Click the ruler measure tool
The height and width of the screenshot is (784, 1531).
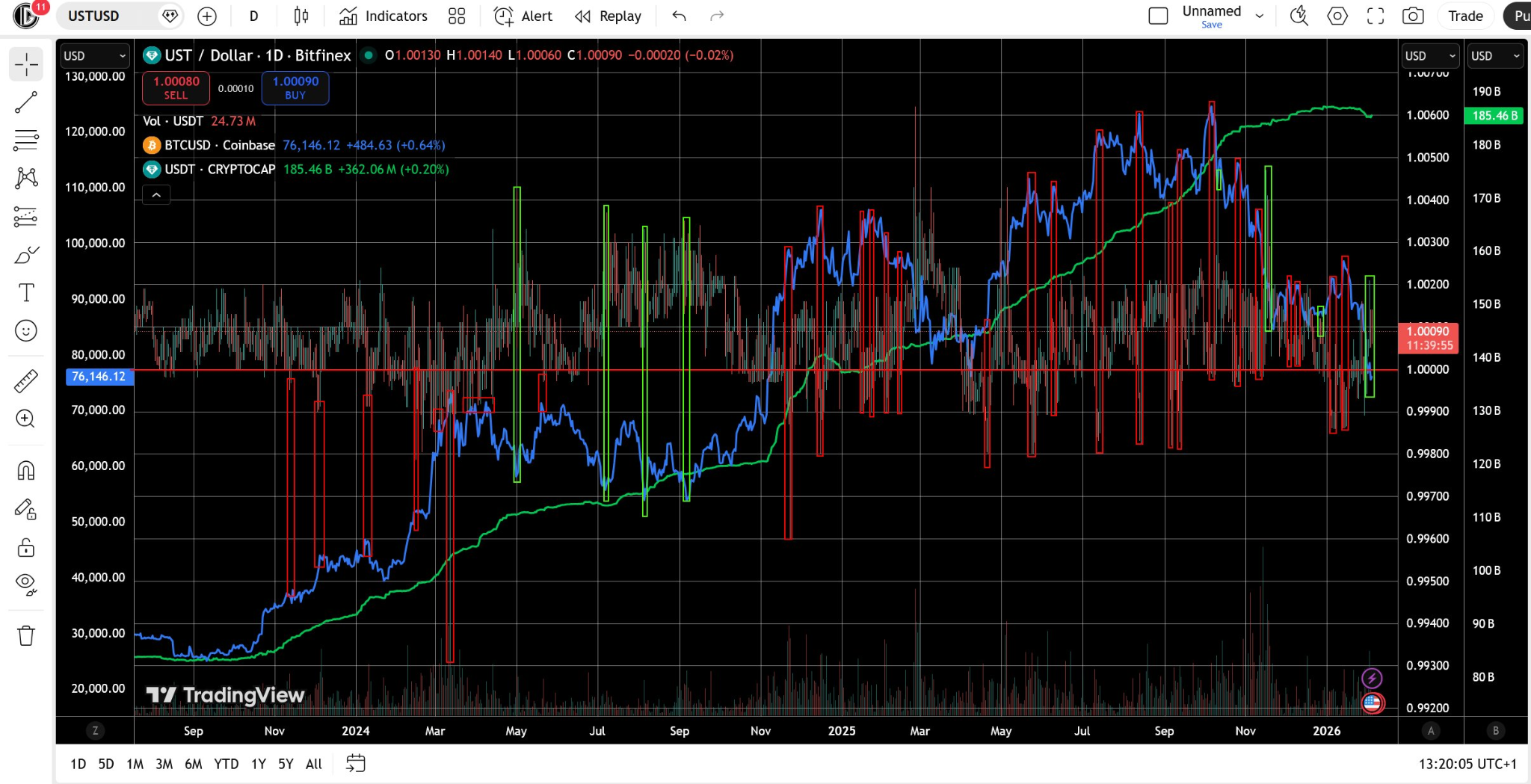point(26,381)
